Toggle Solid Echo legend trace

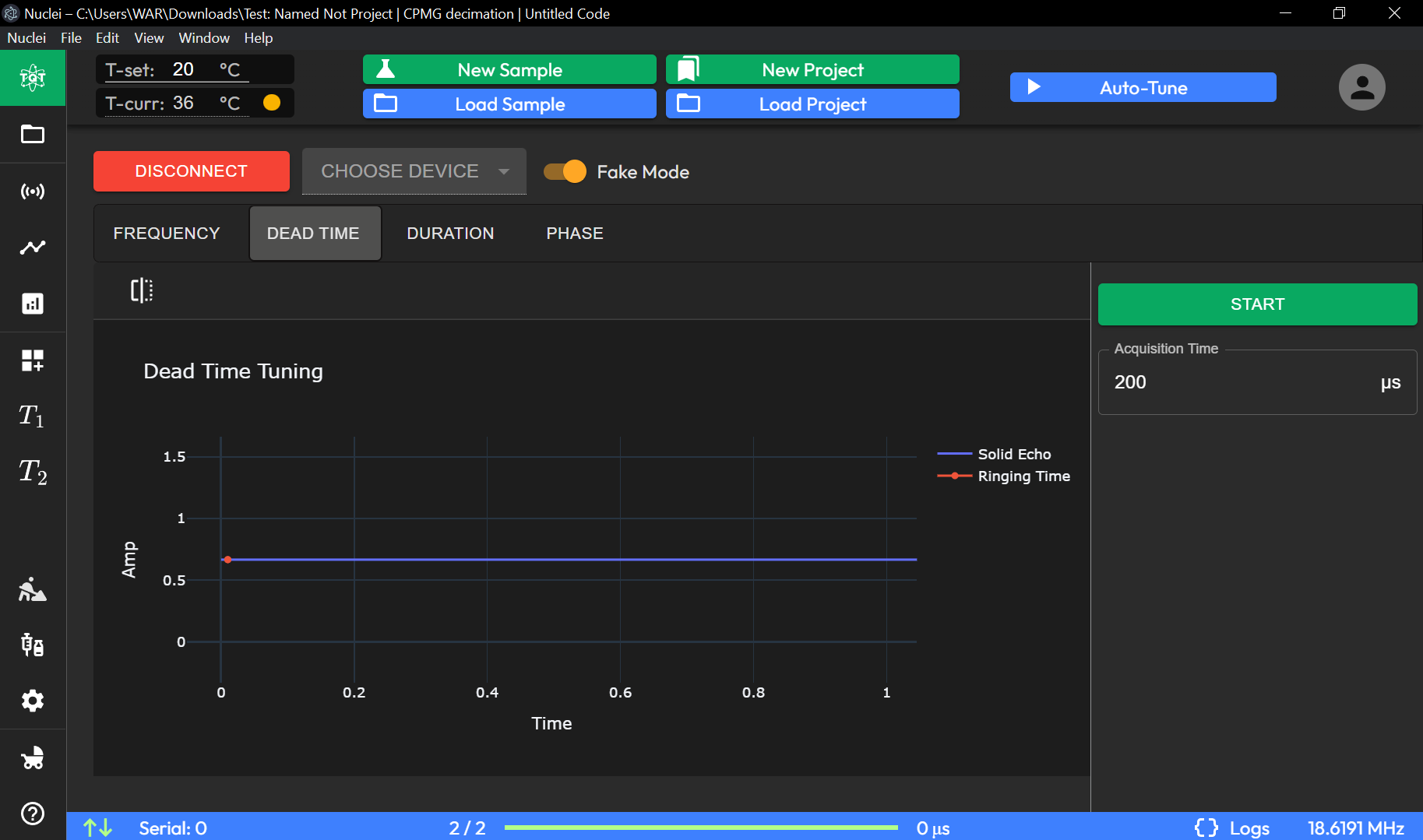pos(995,454)
